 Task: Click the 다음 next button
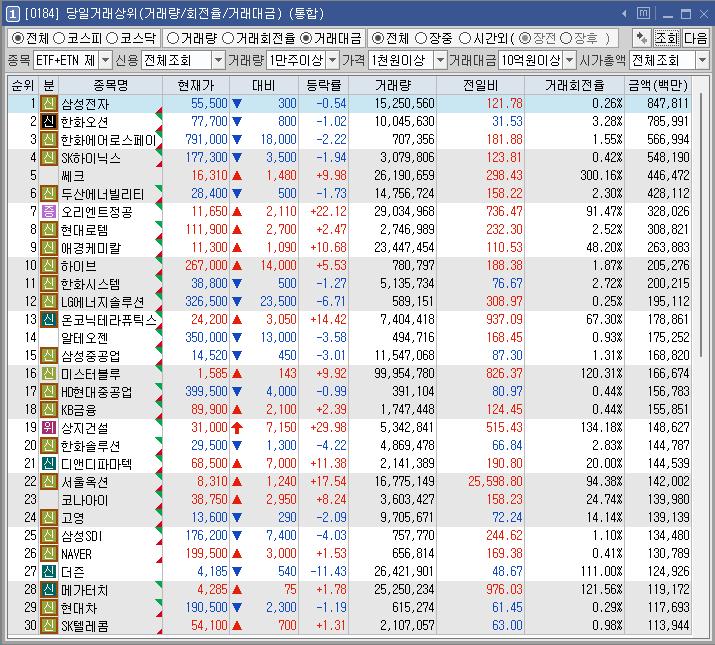(695, 38)
